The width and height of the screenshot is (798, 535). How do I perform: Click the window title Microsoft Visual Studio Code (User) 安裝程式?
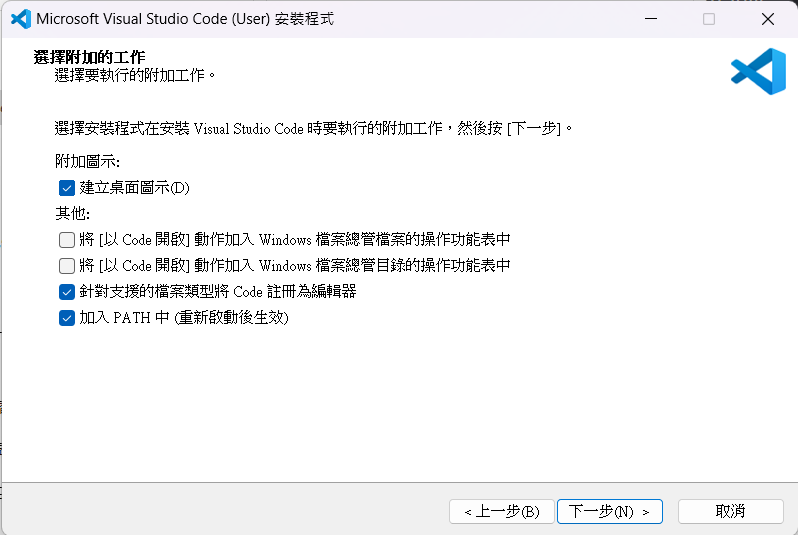coord(185,19)
